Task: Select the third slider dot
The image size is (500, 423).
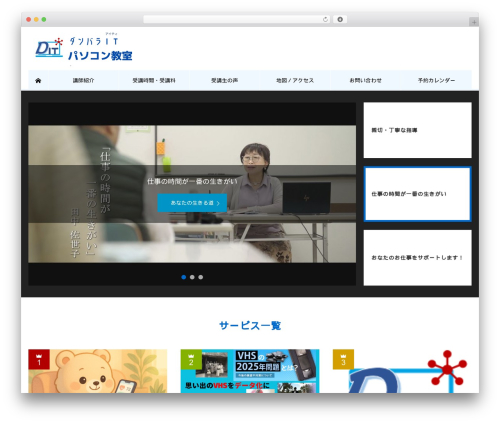Action: (201, 277)
